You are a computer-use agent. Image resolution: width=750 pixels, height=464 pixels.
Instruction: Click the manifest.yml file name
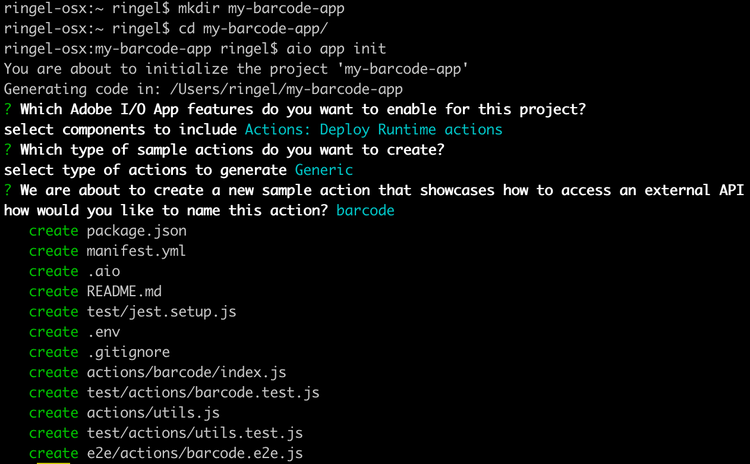[136, 251]
